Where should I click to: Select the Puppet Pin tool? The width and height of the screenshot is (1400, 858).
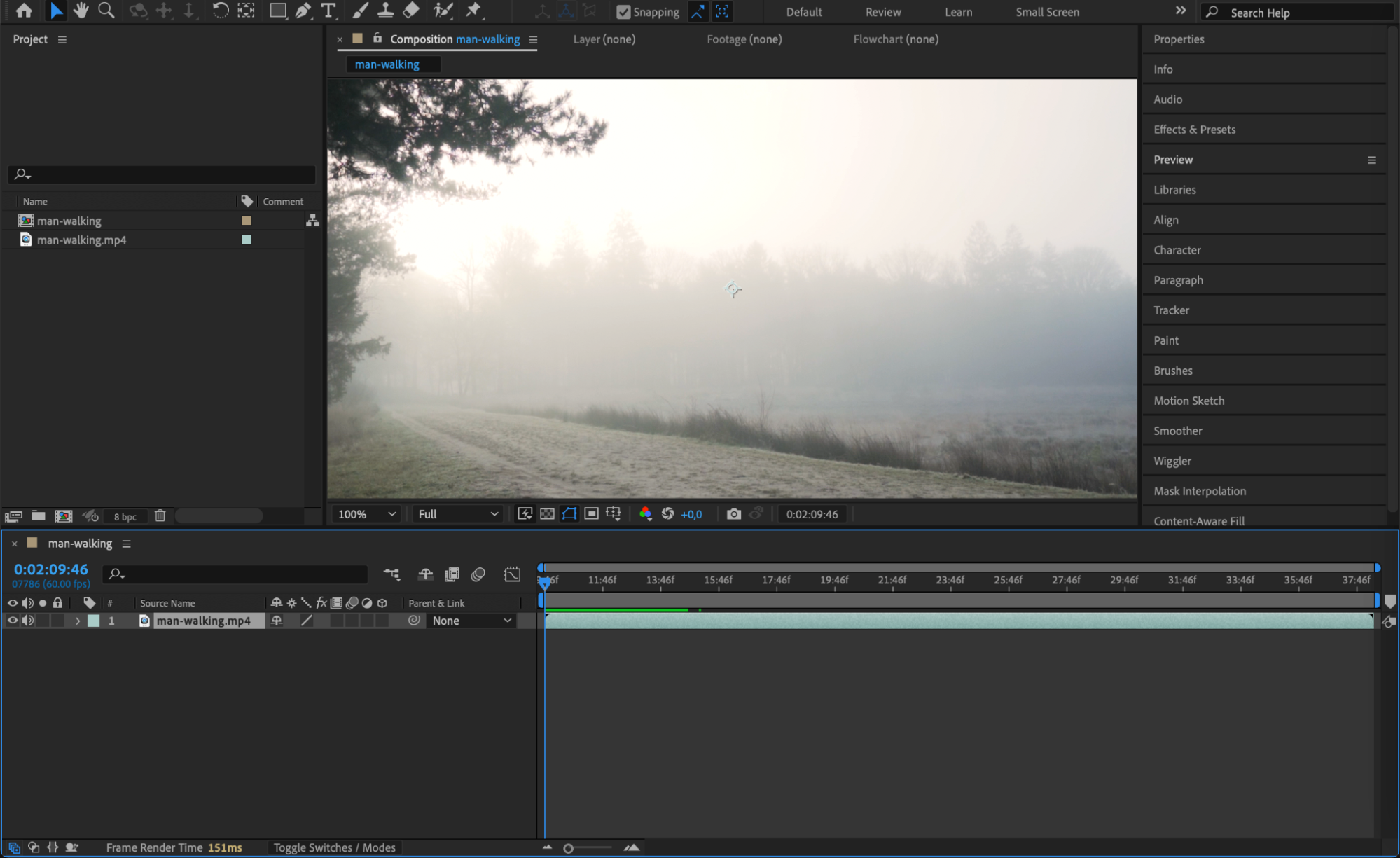pos(474,11)
